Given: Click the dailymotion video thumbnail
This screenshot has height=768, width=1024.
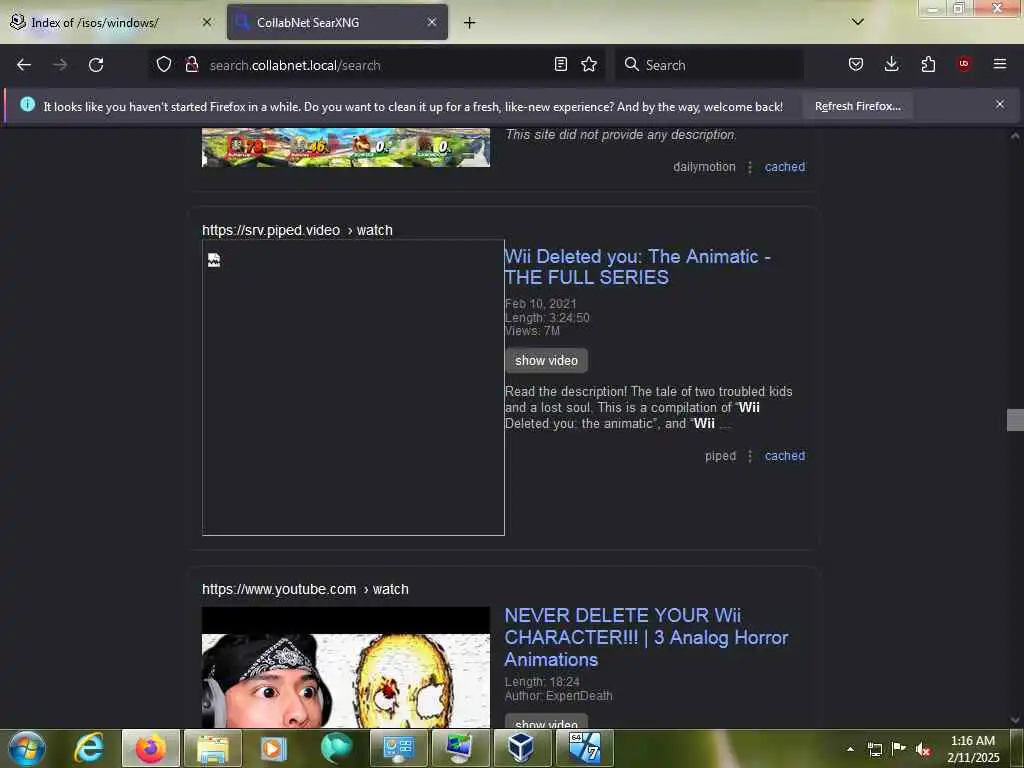Looking at the screenshot, I should [x=345, y=147].
